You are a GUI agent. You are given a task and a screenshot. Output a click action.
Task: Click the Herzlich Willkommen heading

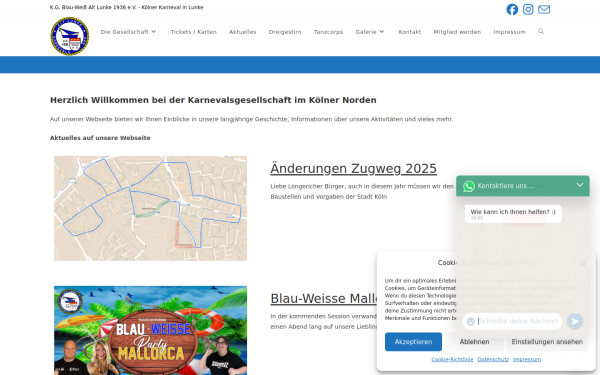click(x=213, y=100)
